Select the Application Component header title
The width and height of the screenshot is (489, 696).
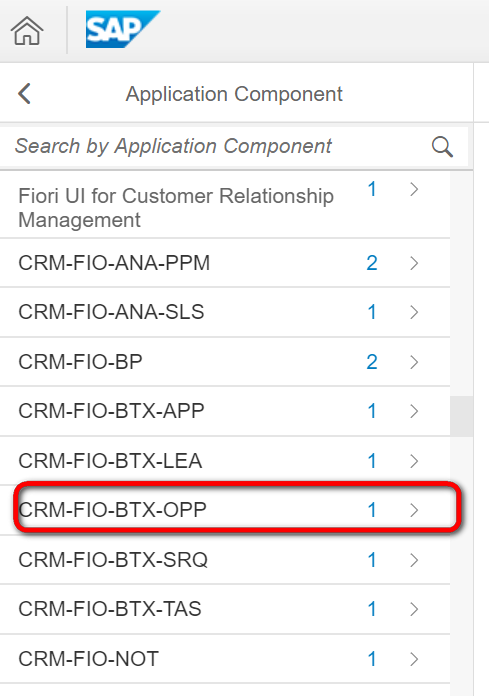(x=234, y=94)
